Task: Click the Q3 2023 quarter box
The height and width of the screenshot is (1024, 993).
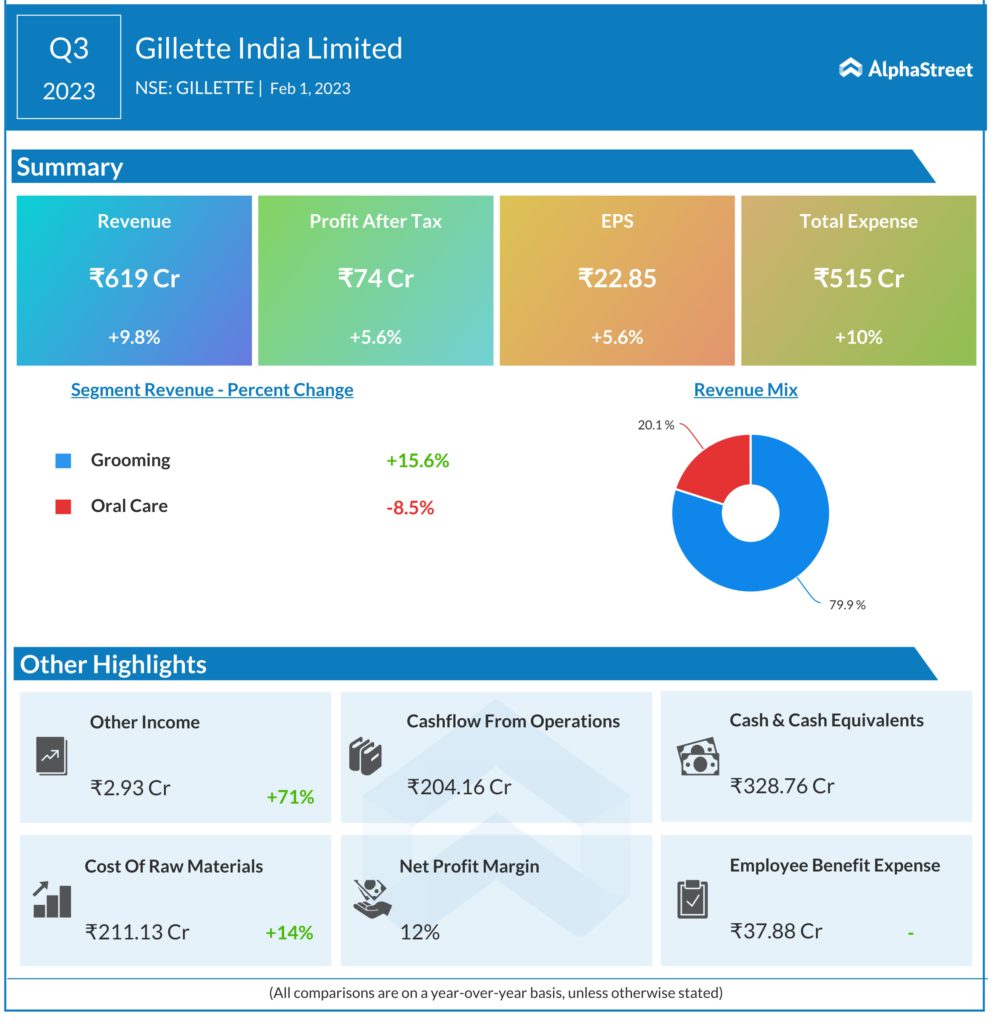Action: click(69, 68)
